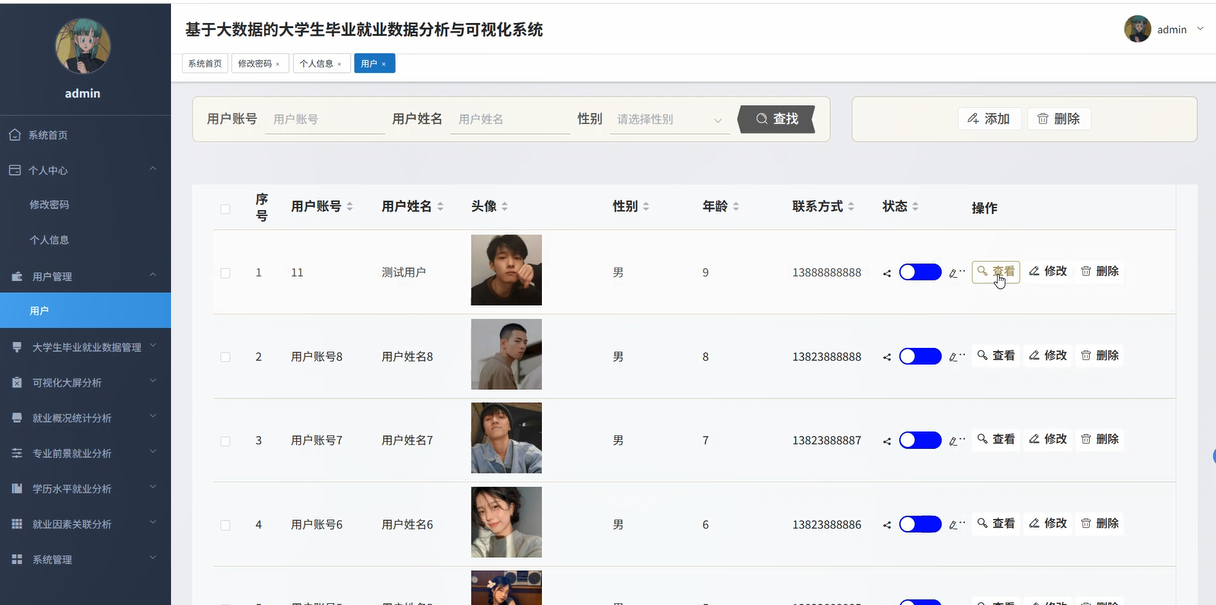
Task: Sort the 性别 column using its arrows
Action: (646, 207)
